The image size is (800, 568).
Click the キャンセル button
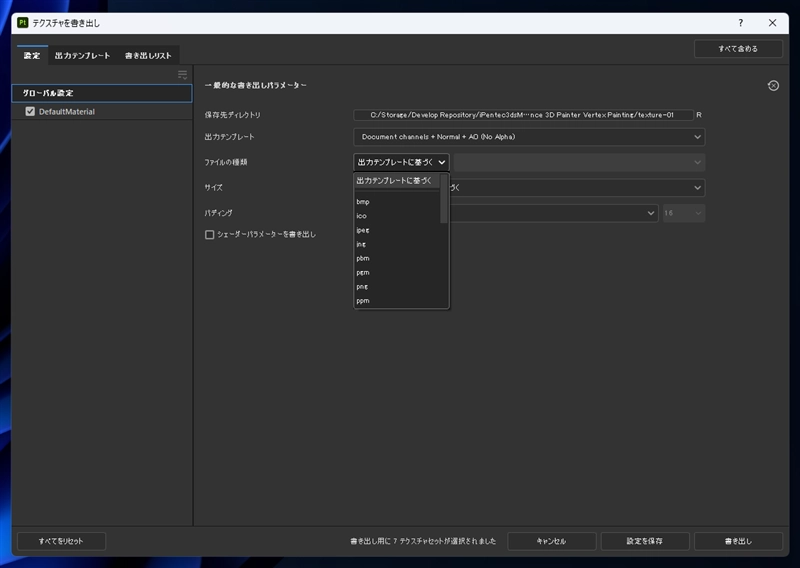tap(551, 540)
